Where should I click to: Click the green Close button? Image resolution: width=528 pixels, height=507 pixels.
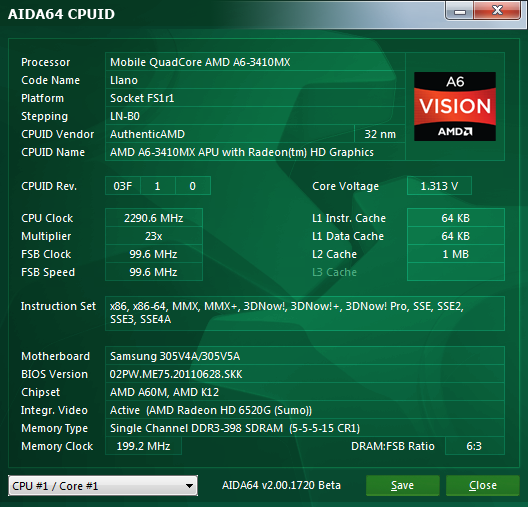(483, 485)
